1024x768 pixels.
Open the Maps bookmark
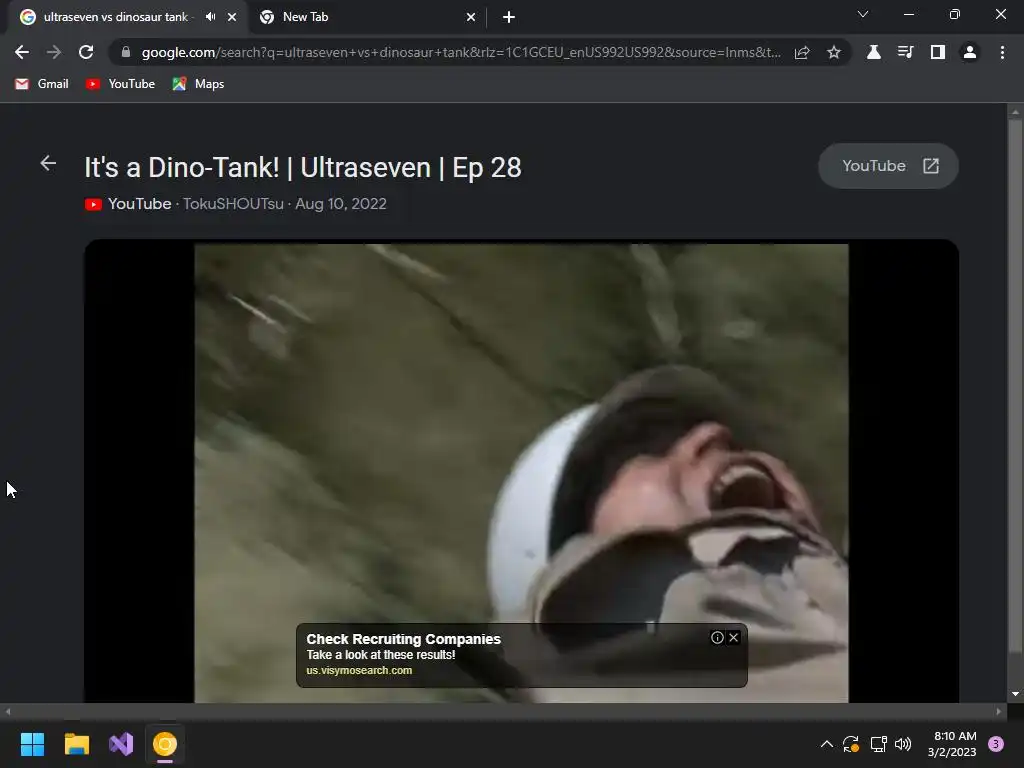click(199, 84)
